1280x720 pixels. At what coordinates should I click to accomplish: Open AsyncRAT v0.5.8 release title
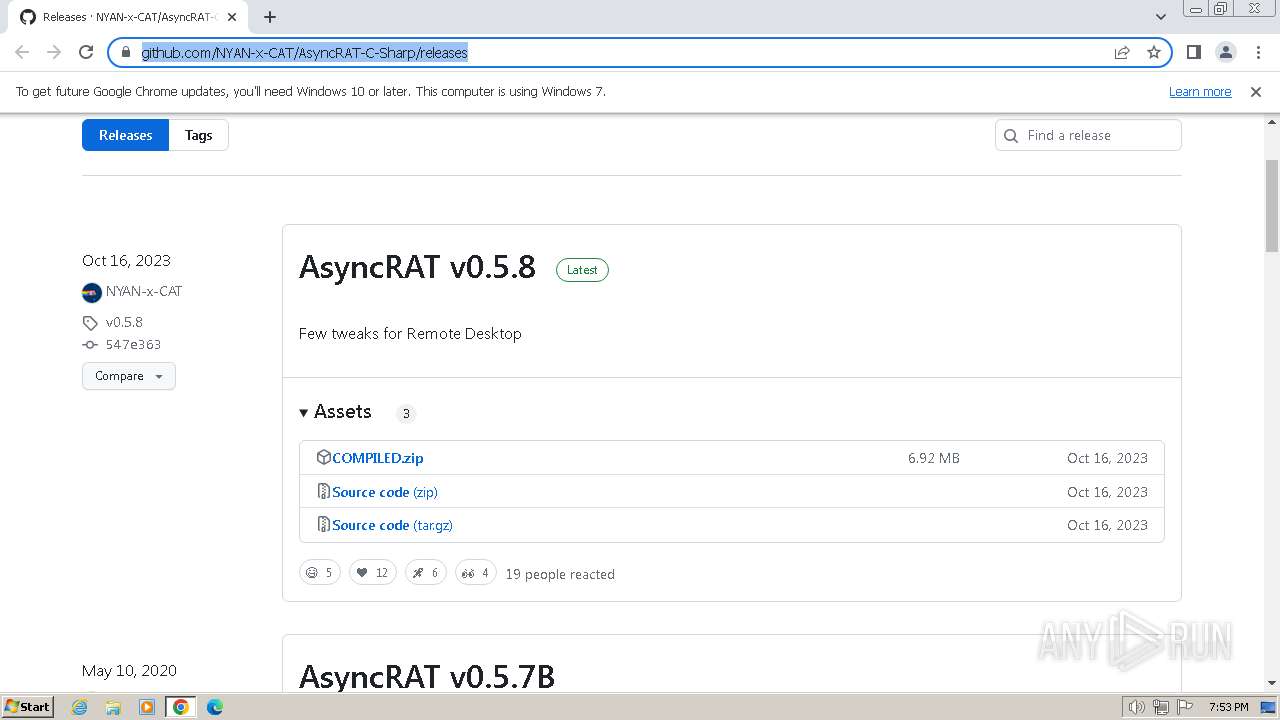(417, 267)
